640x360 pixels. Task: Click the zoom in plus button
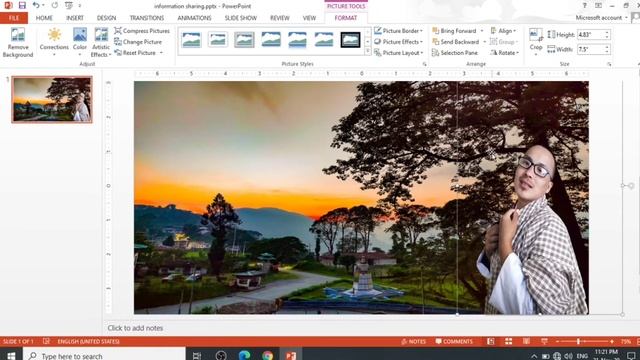click(611, 341)
